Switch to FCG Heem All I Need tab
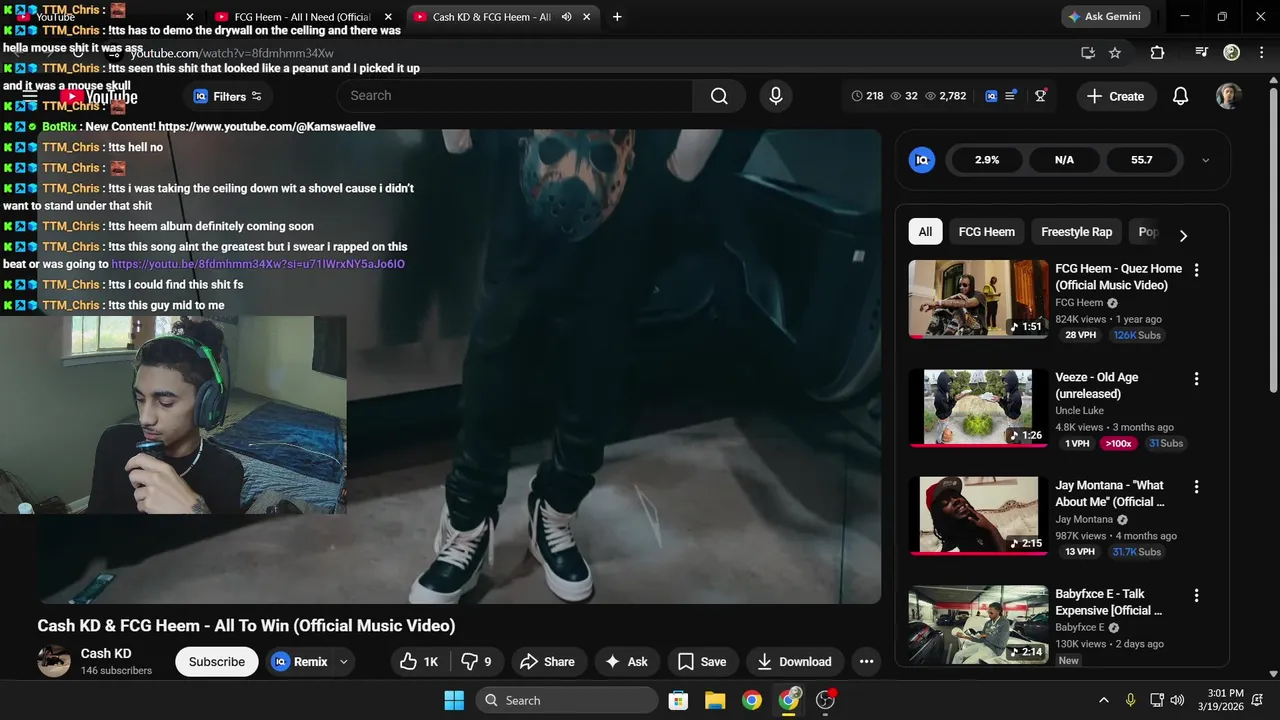The image size is (1280, 720). 302,17
